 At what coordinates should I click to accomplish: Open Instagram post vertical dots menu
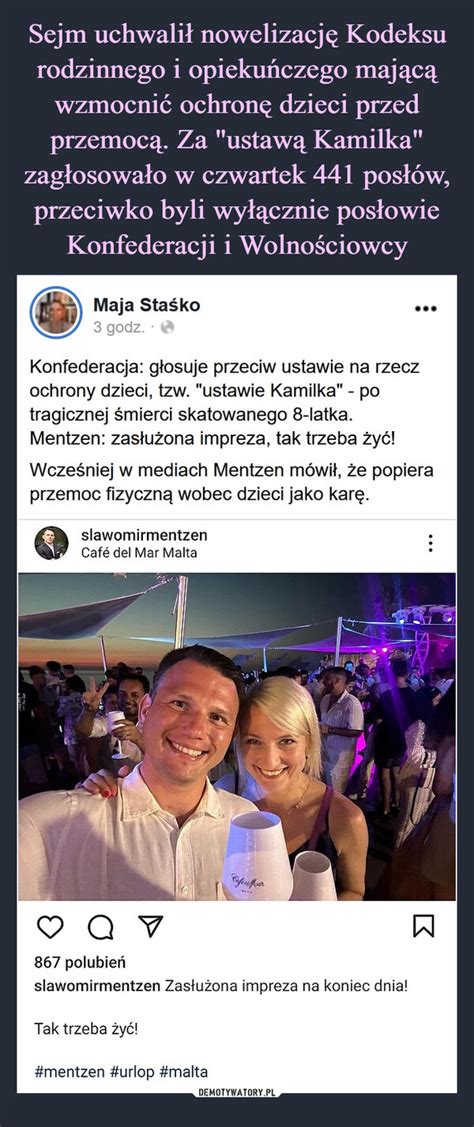[x=430, y=543]
